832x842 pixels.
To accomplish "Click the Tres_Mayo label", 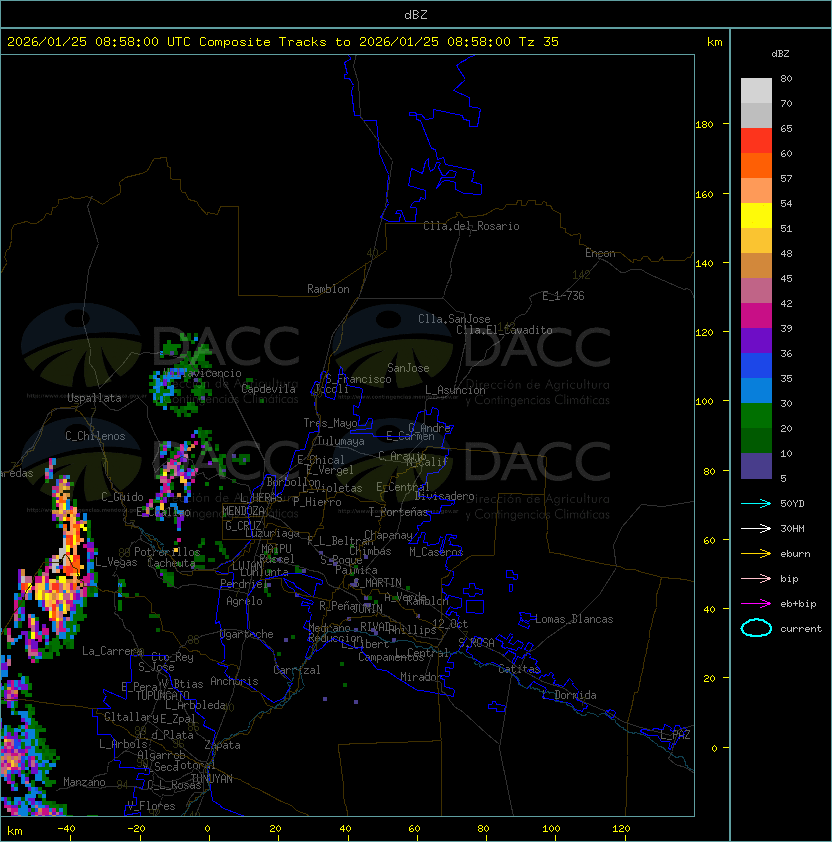I will pyautogui.click(x=330, y=423).
